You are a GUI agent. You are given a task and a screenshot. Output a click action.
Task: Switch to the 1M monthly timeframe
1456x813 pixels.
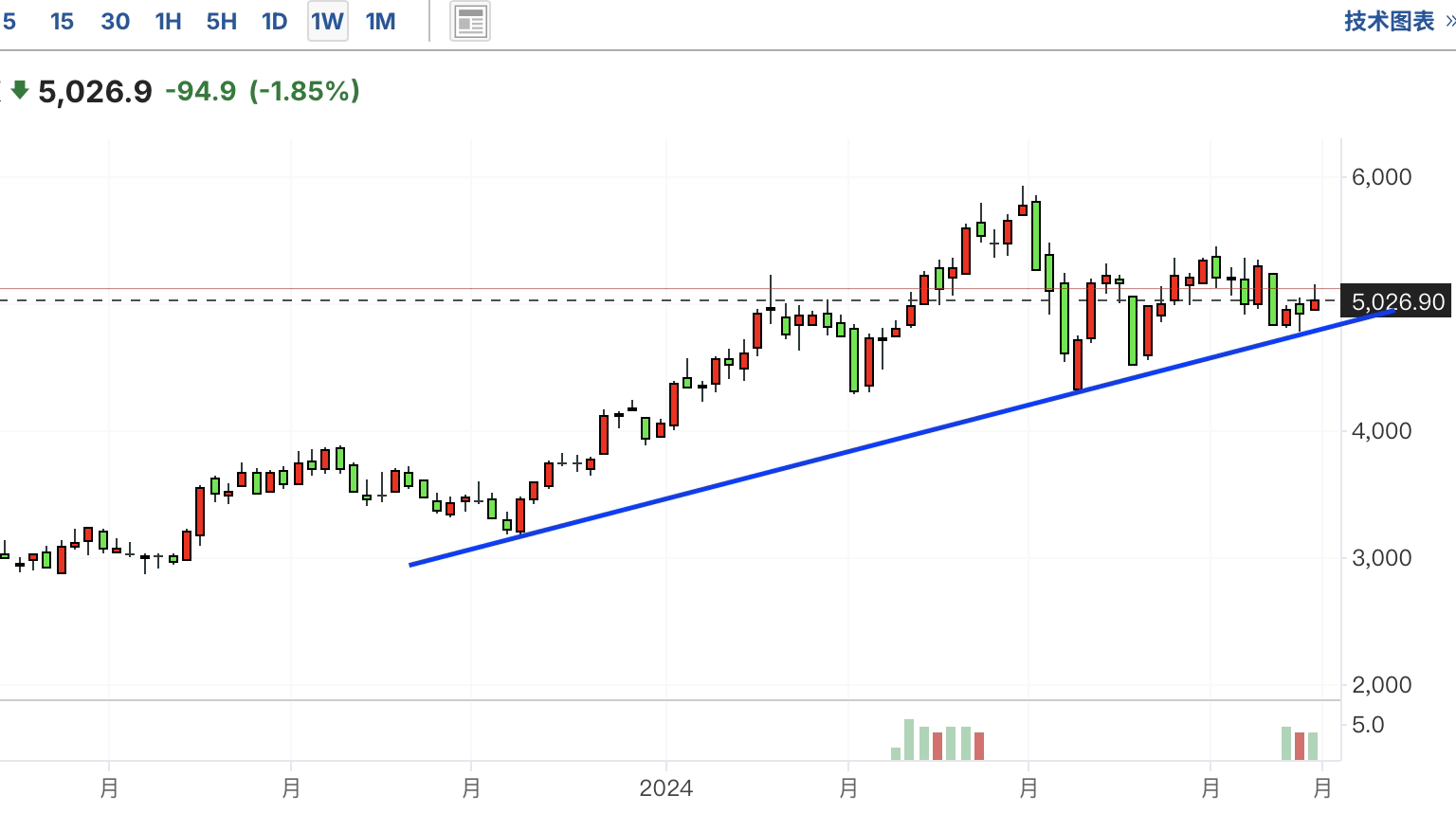[x=380, y=21]
